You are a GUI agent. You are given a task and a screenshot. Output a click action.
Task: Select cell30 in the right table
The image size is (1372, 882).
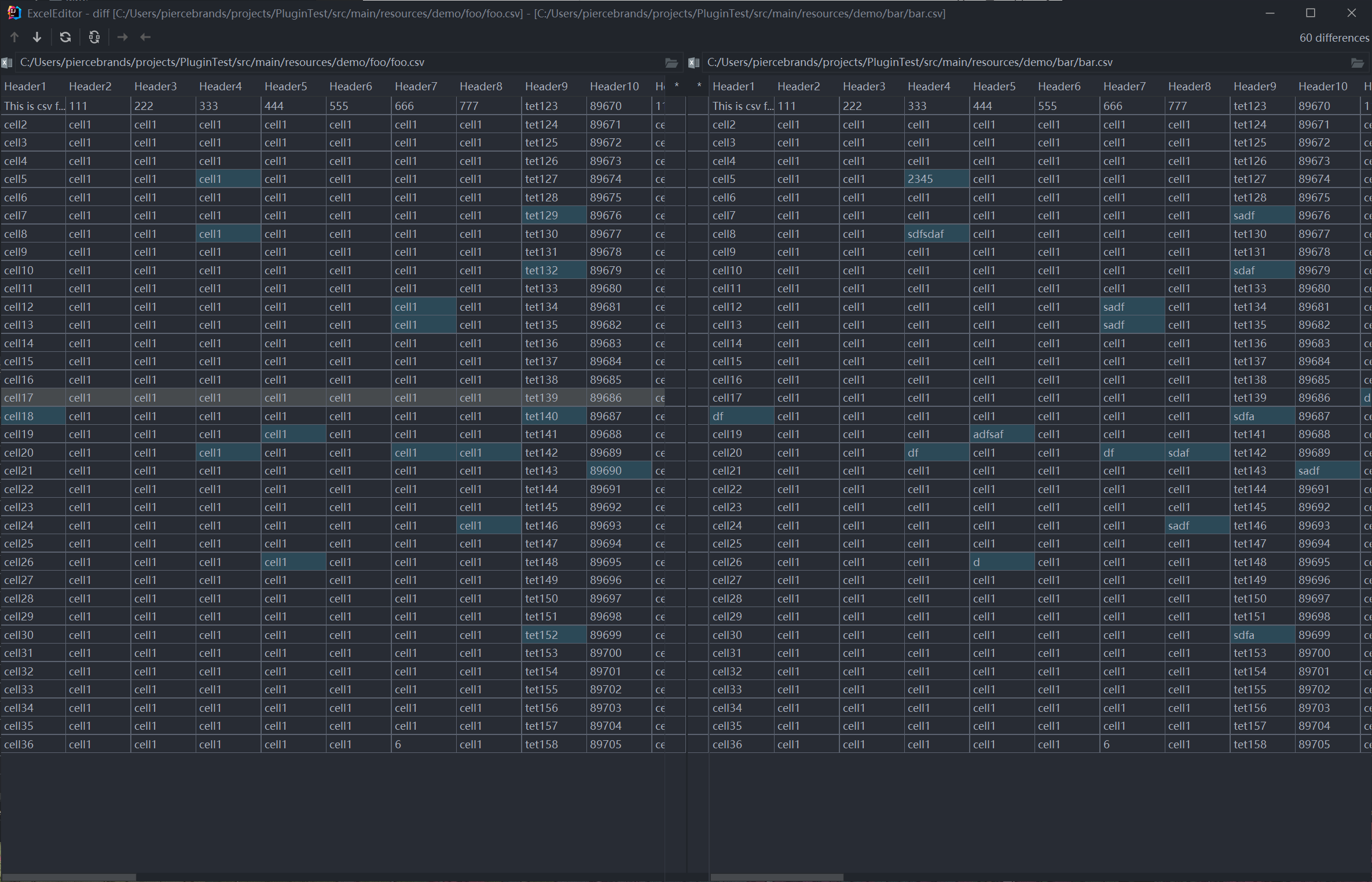pos(742,635)
